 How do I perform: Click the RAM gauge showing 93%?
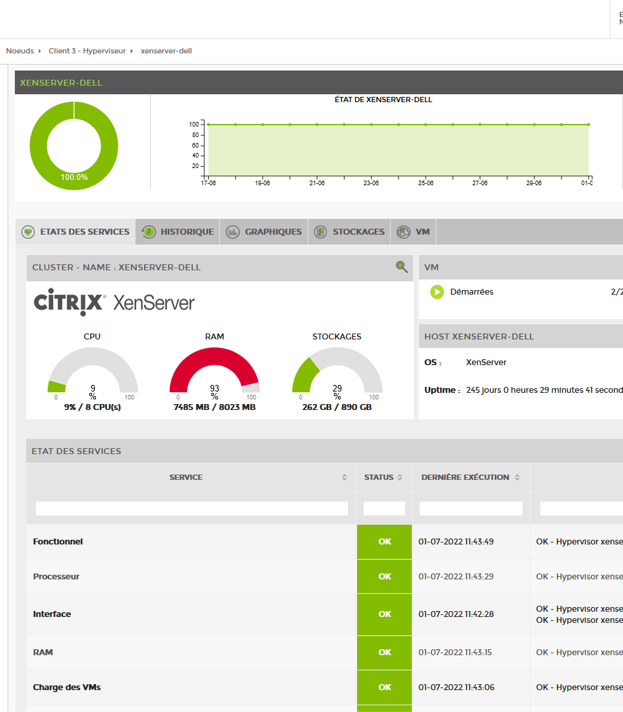point(214,370)
